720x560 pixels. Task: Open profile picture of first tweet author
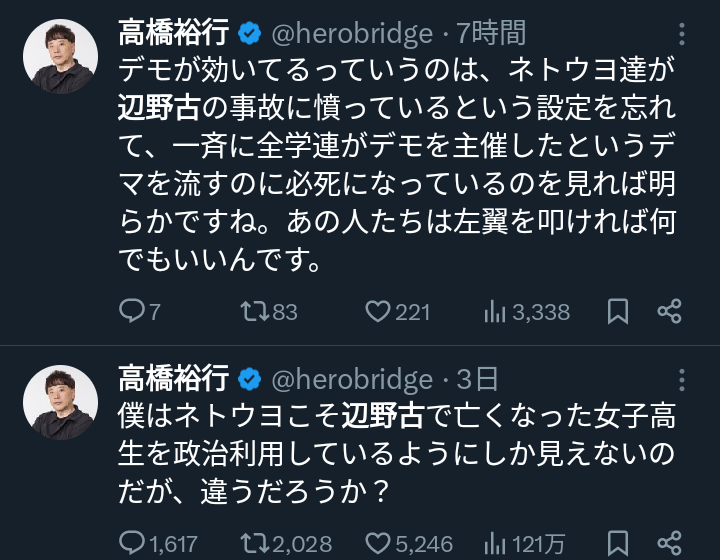60,57
